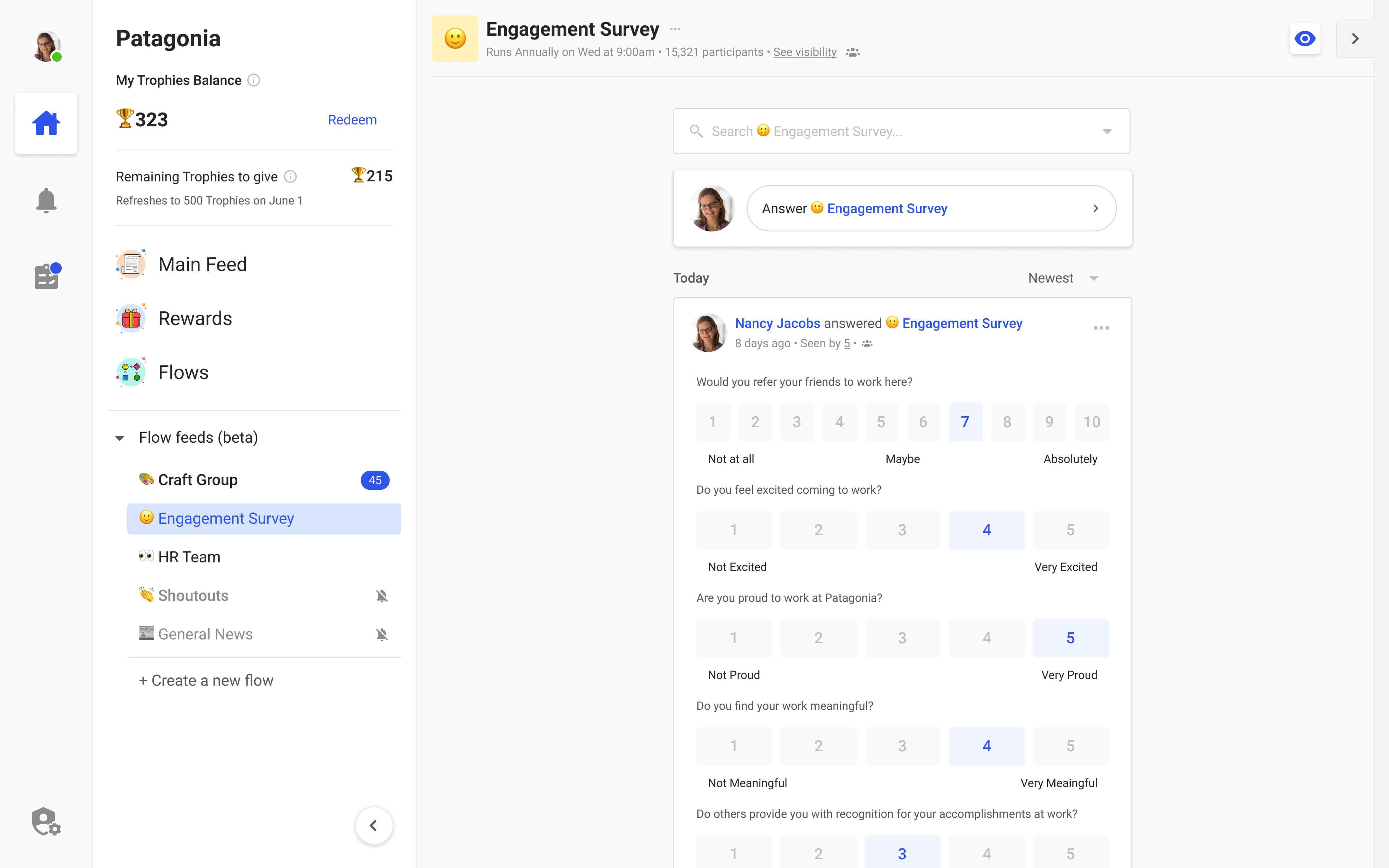
Task: Open the Shoutouts flow feed
Action: point(264,596)
